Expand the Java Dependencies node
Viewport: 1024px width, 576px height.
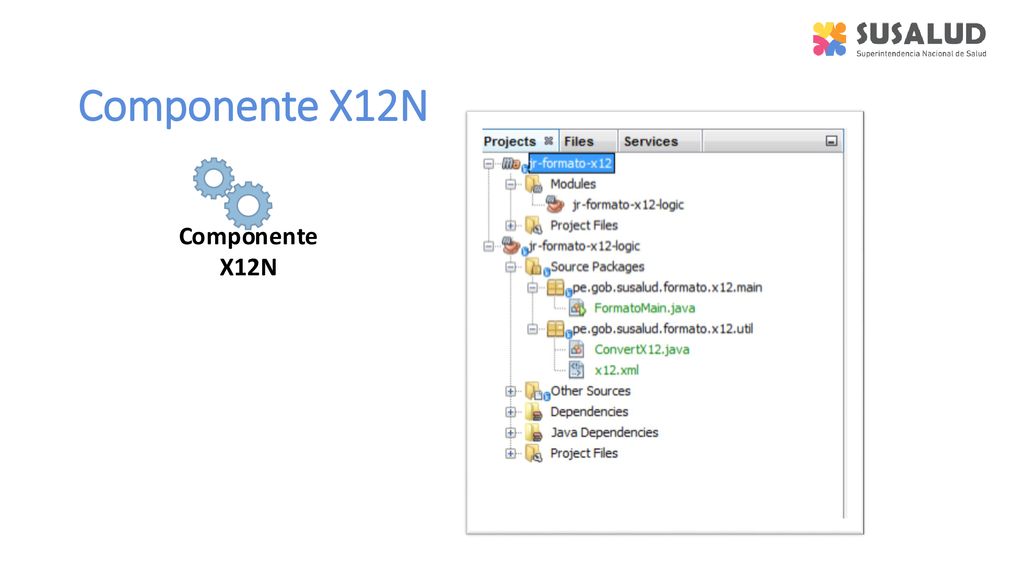511,433
